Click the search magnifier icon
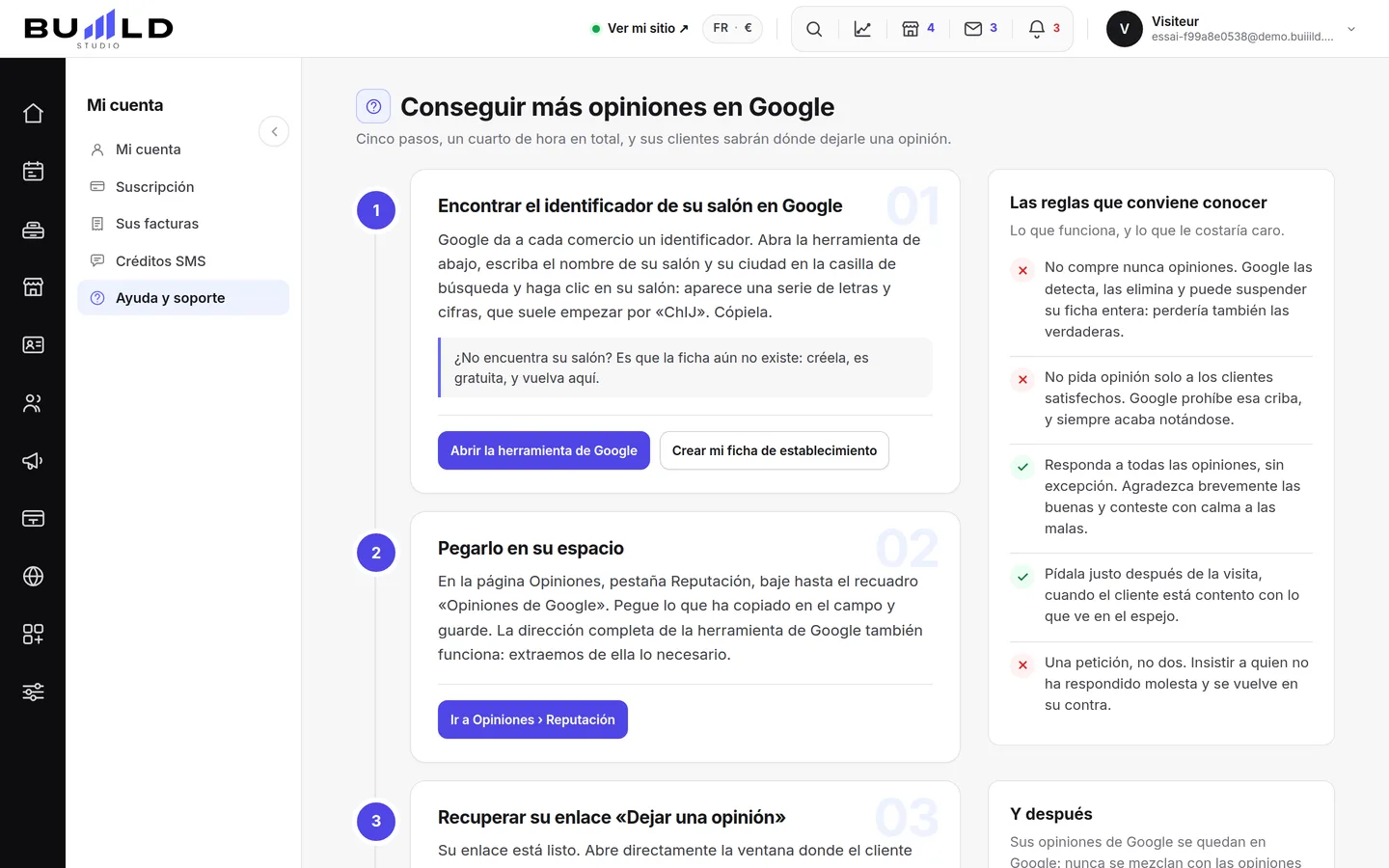 point(814,29)
